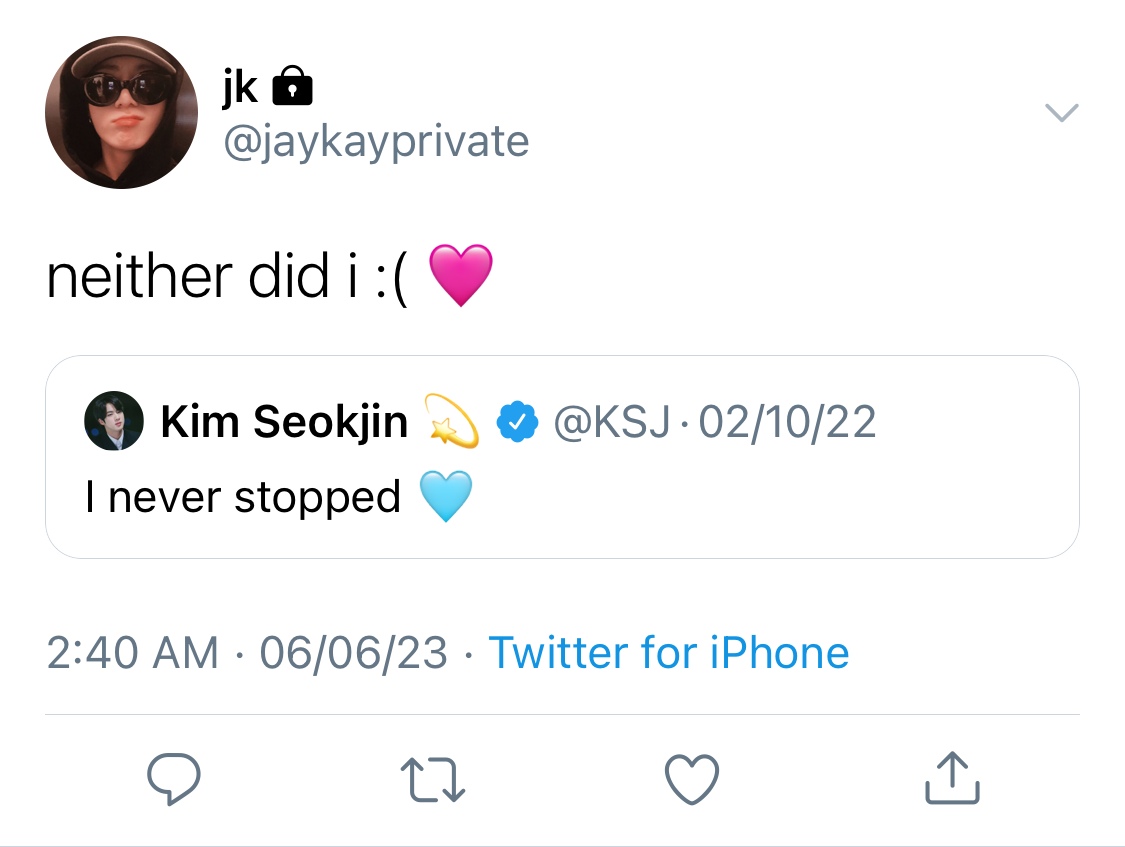
Task: Click the blue heart emoji in quoted tweet
Action: (x=446, y=496)
